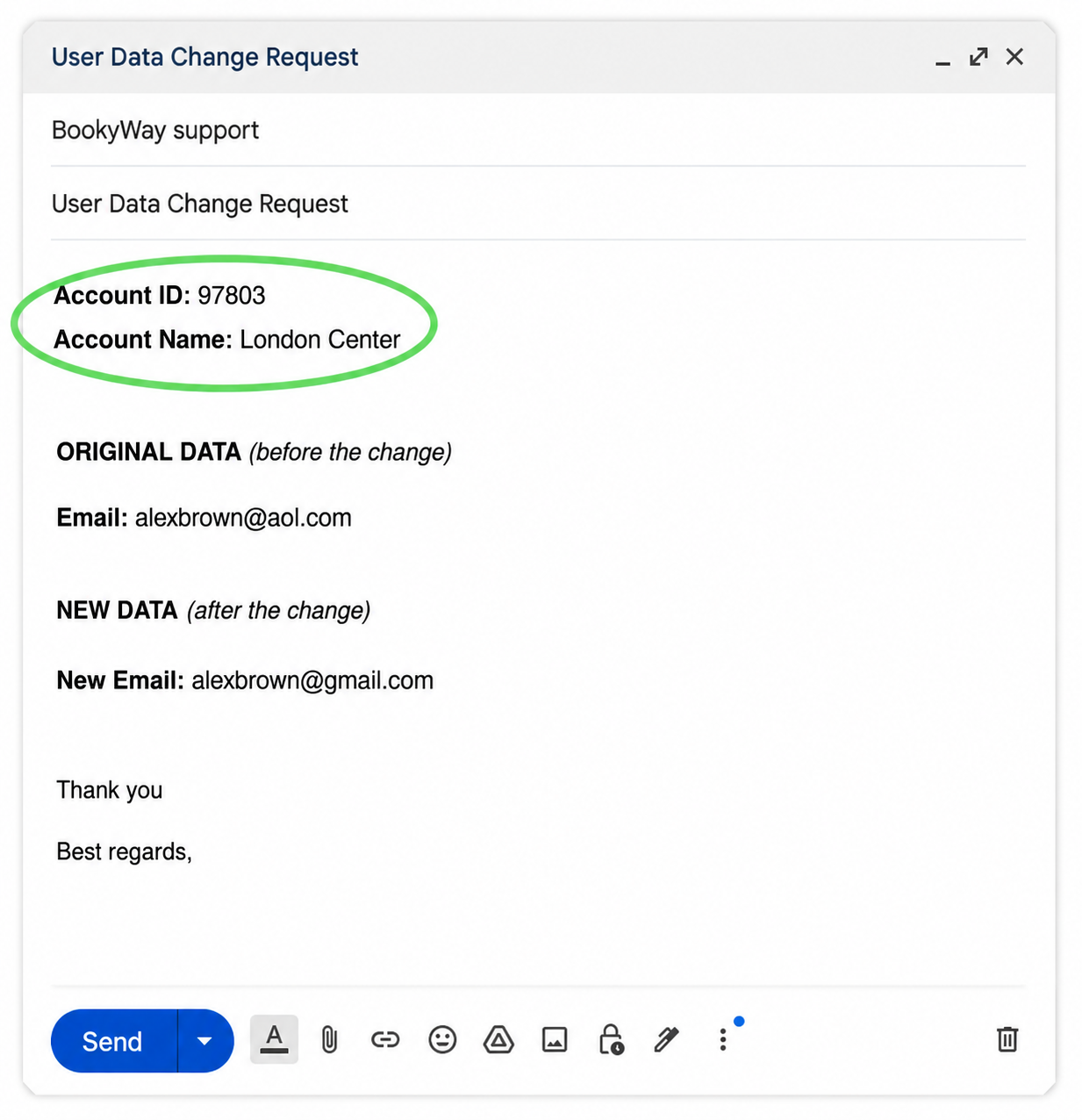Click the original email alexbrown@aol.com
1082x1120 pixels.
[x=243, y=518]
